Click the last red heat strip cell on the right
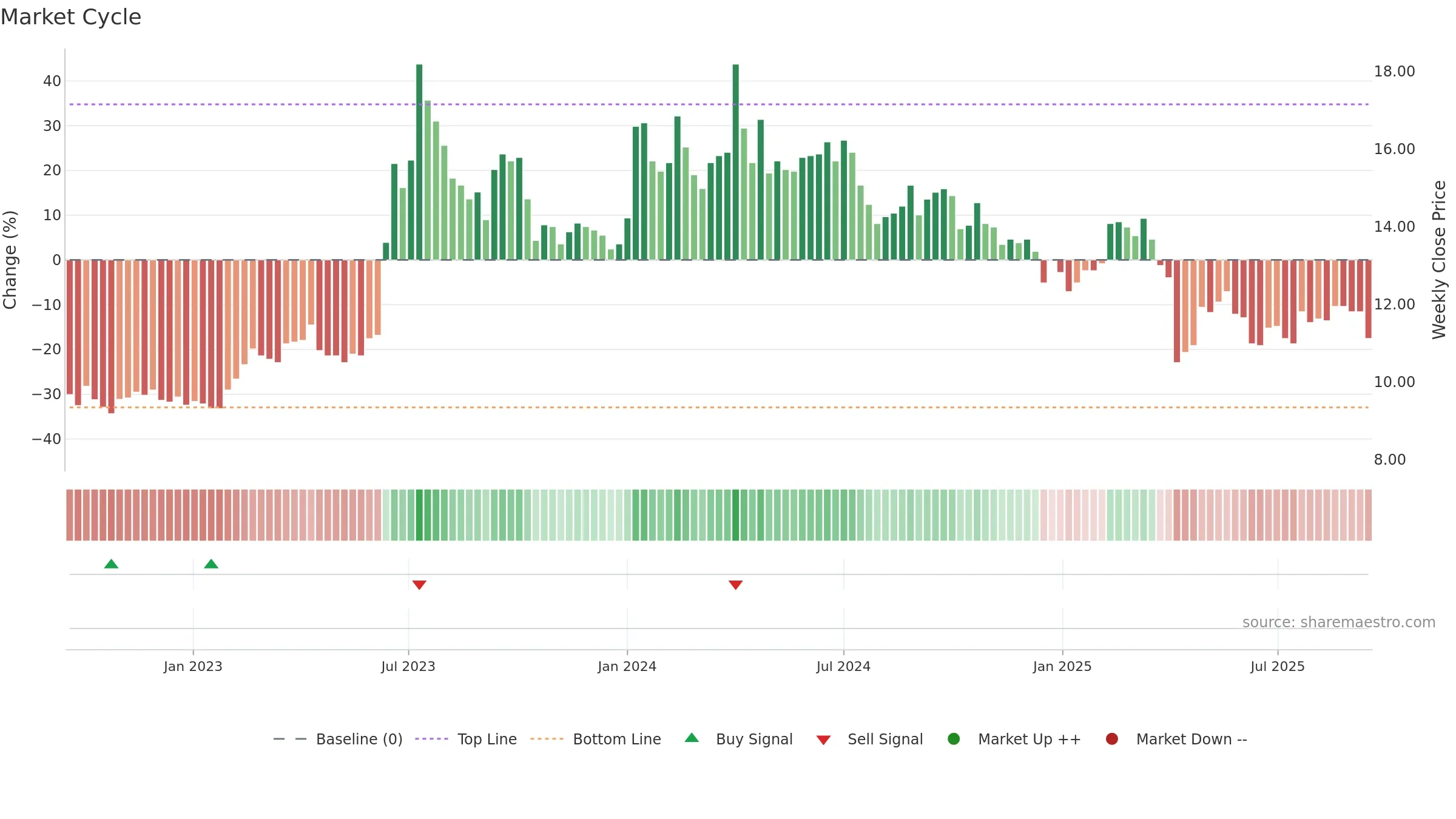 (x=1368, y=515)
